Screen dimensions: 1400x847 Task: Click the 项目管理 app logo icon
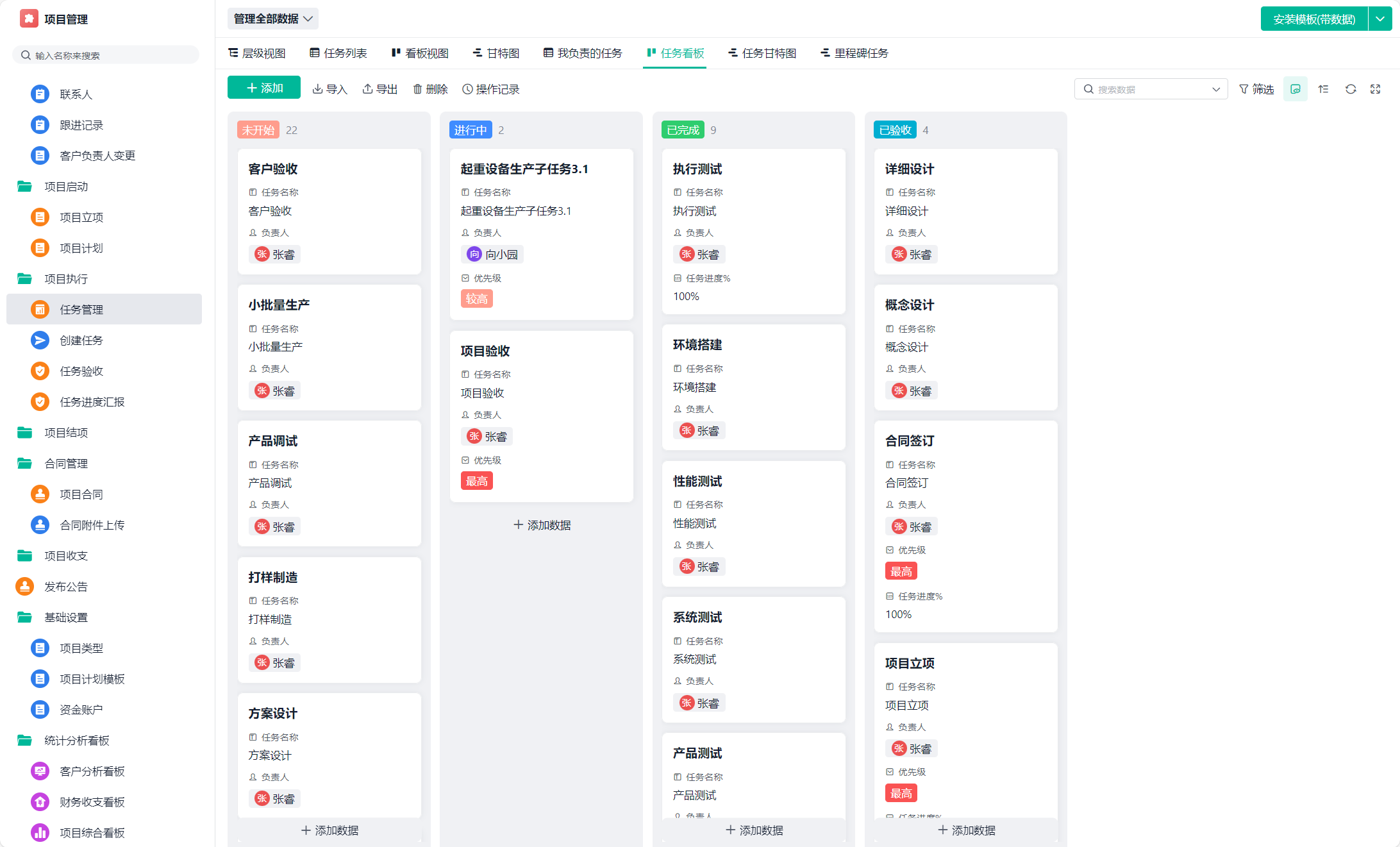point(29,19)
